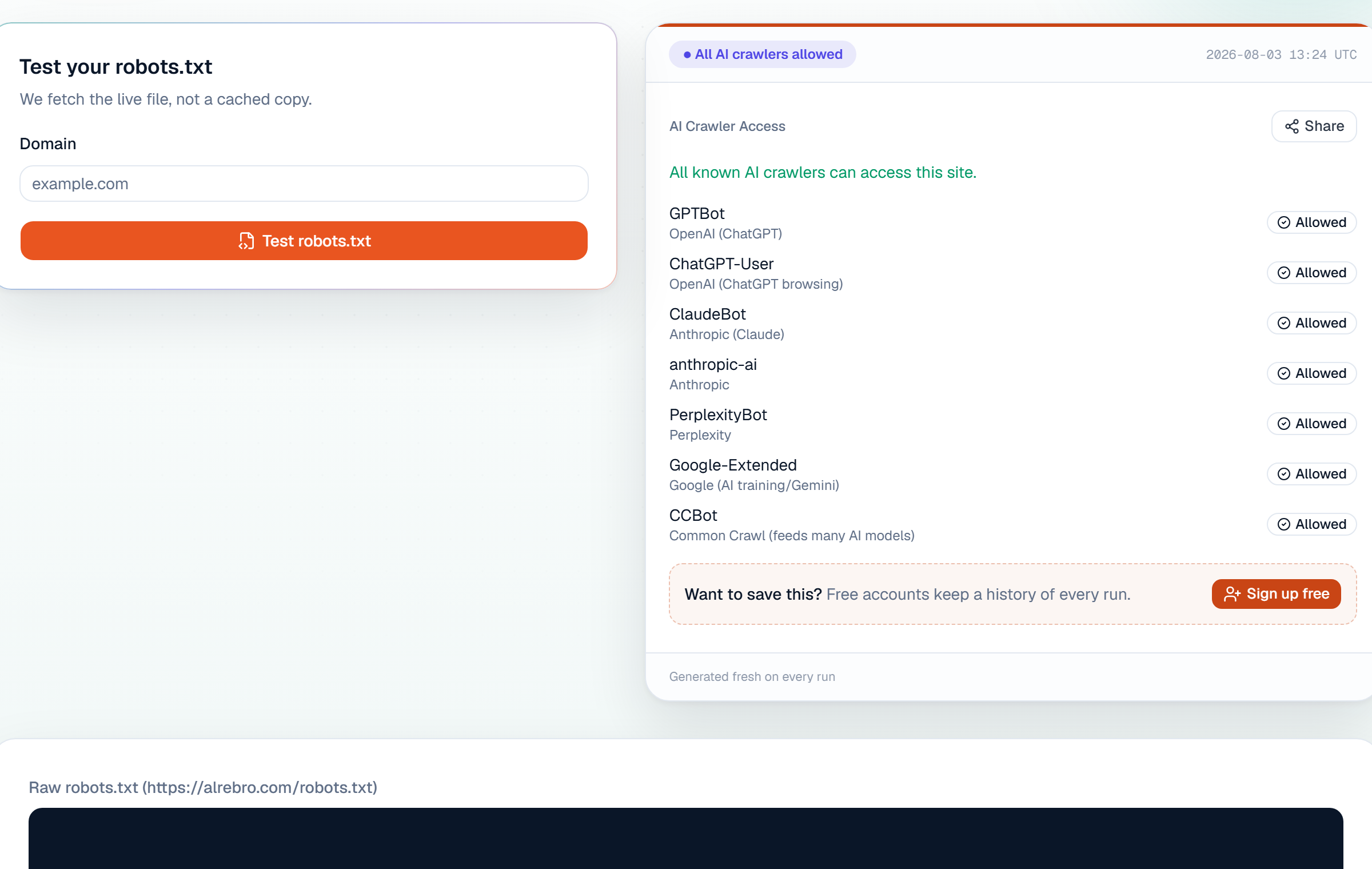The height and width of the screenshot is (869, 1372).
Task: Click the 'Domain' field label
Action: (48, 143)
